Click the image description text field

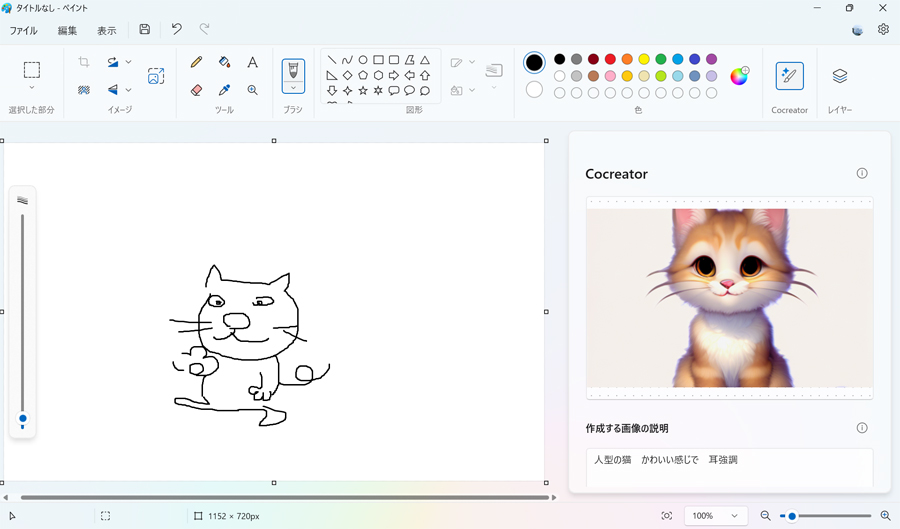(729, 468)
